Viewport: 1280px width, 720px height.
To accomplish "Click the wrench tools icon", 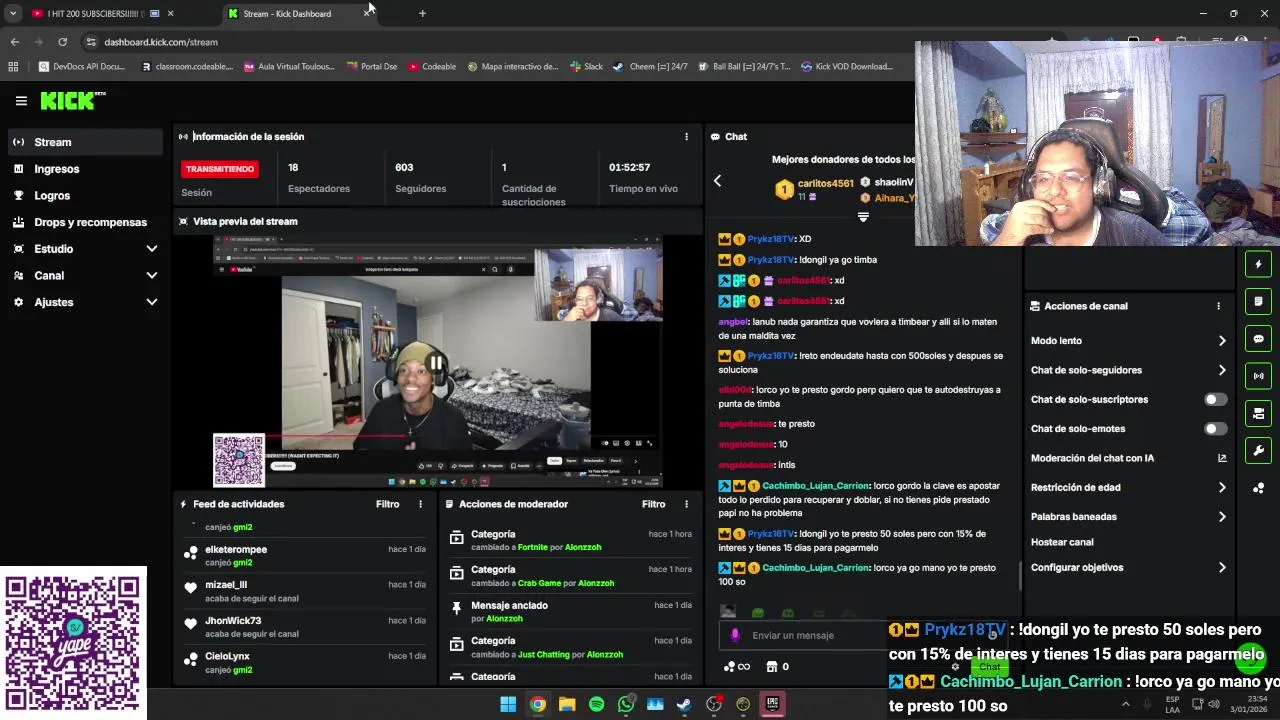I will [1258, 450].
